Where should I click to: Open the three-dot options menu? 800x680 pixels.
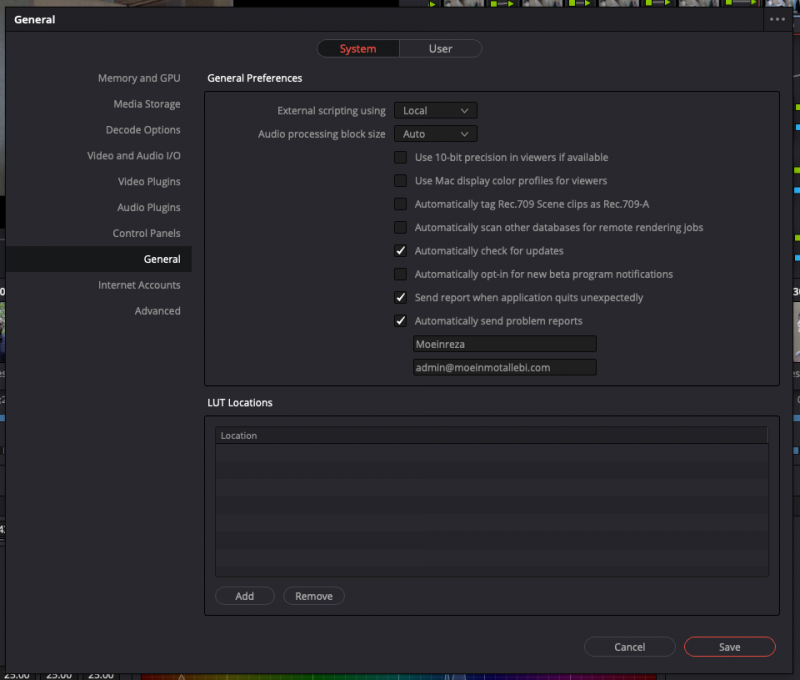tap(777, 19)
